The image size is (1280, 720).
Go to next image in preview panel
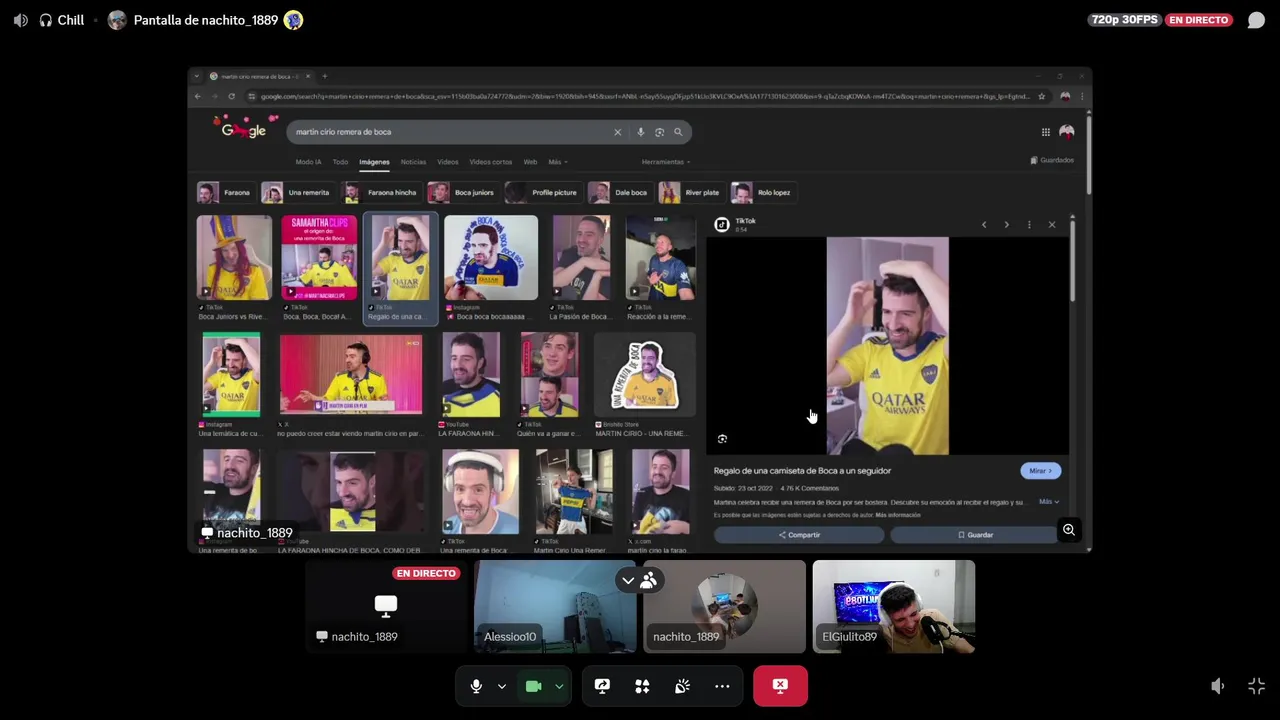[1006, 225]
